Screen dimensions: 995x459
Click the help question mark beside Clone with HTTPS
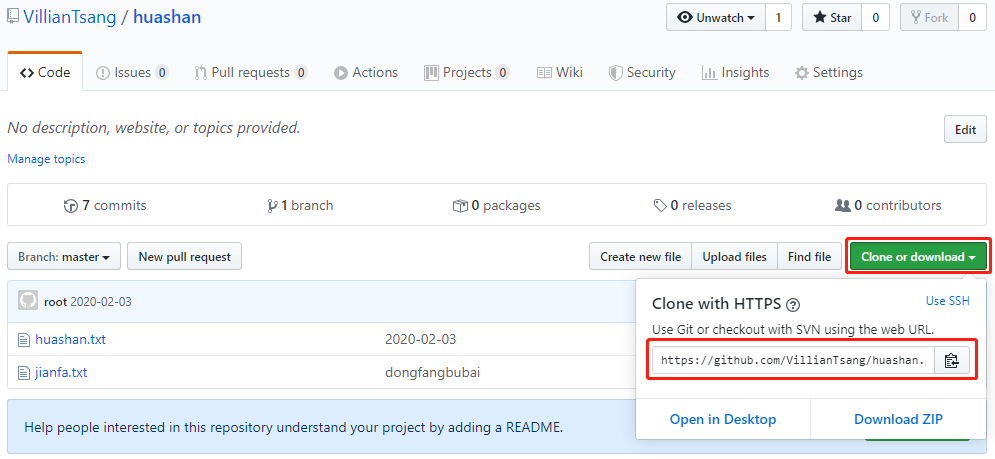click(793, 305)
